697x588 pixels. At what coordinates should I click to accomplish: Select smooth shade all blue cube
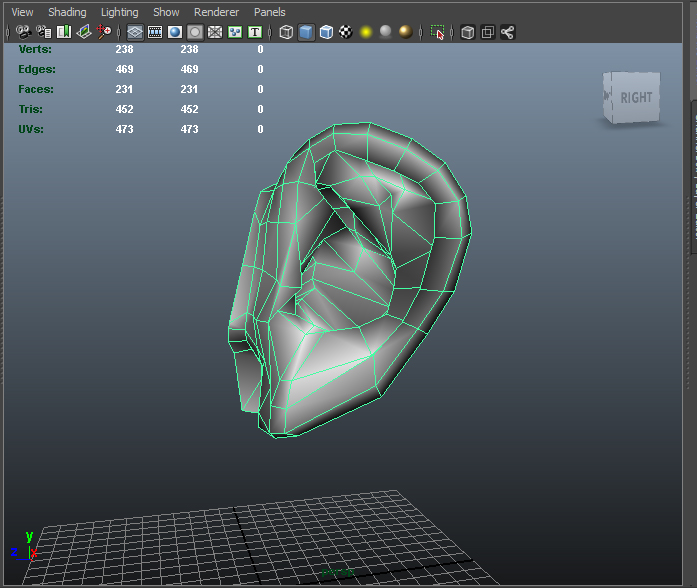click(306, 32)
